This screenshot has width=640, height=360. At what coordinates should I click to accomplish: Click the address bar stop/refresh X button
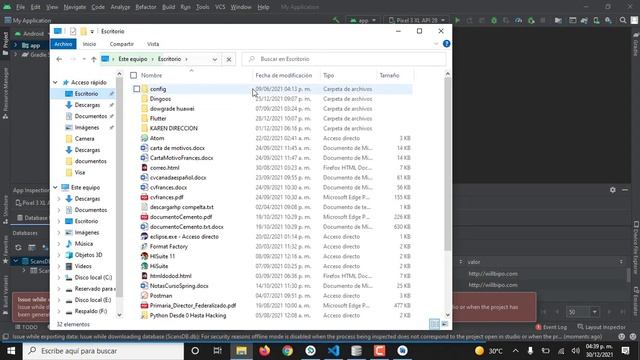(x=229, y=59)
